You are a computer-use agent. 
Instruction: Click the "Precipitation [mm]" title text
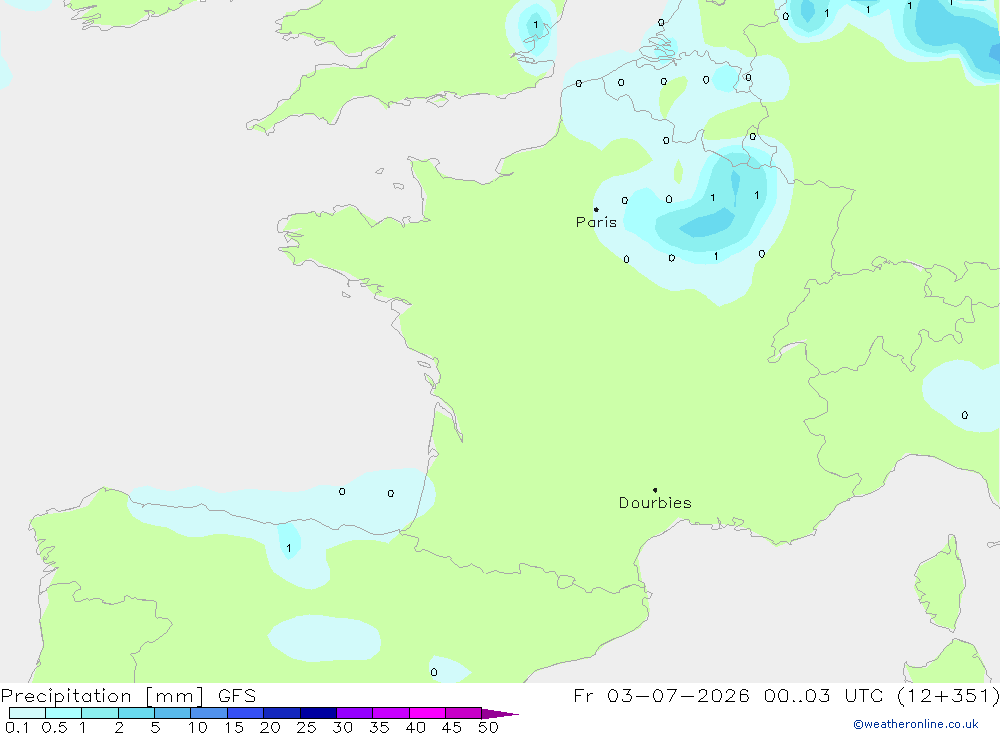coord(102,696)
